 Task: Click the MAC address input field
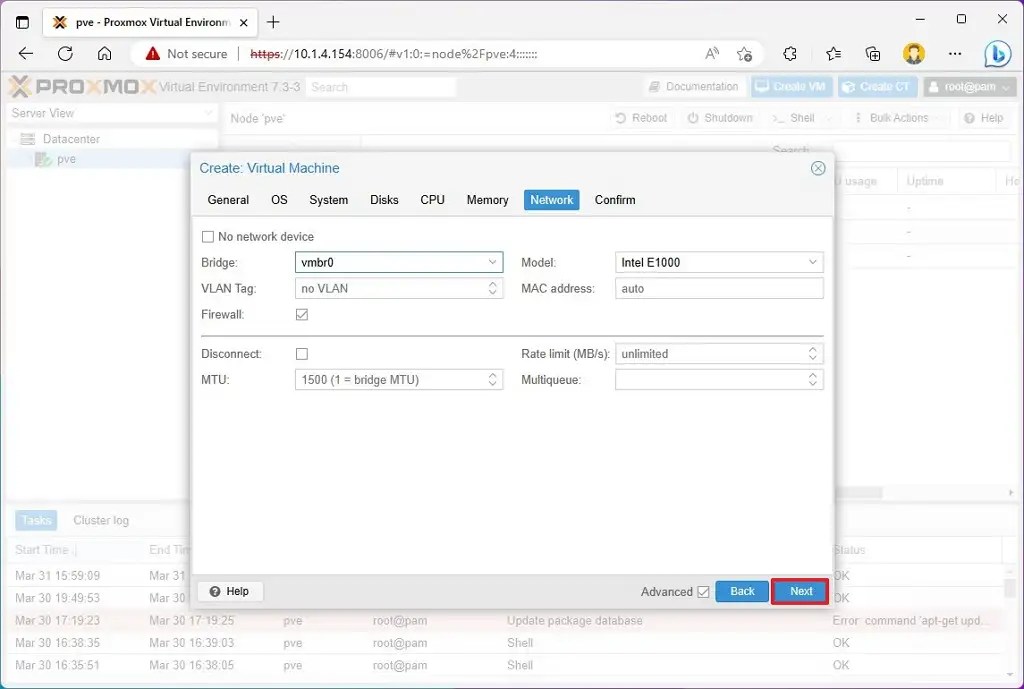tap(719, 288)
